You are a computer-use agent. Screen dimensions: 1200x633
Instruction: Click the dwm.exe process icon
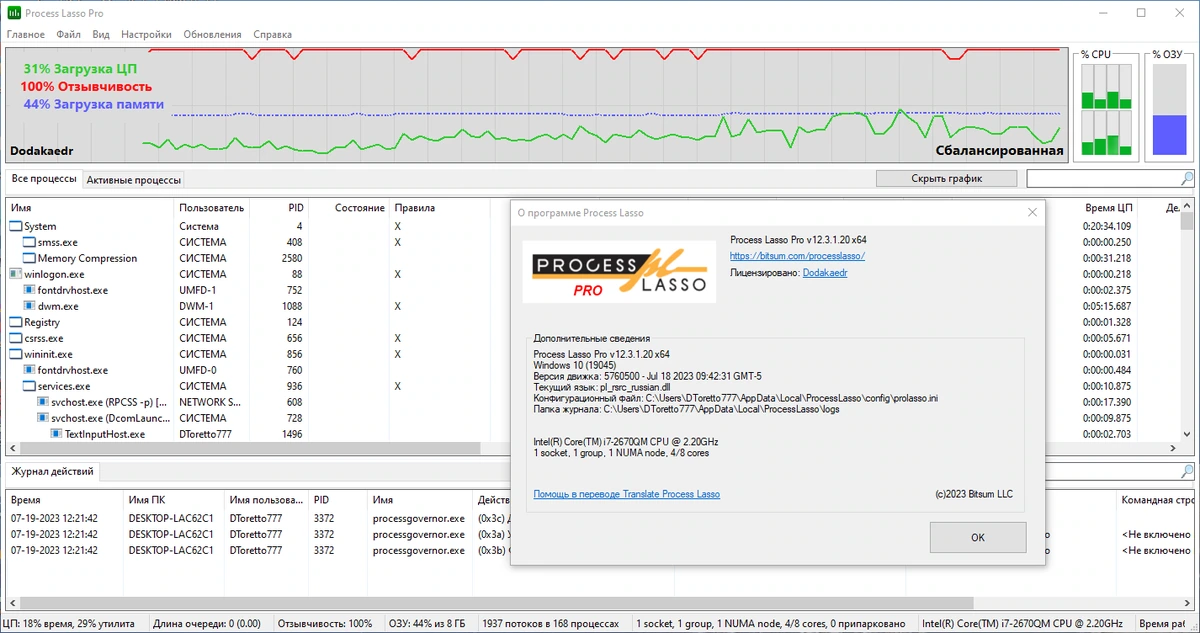(x=29, y=307)
